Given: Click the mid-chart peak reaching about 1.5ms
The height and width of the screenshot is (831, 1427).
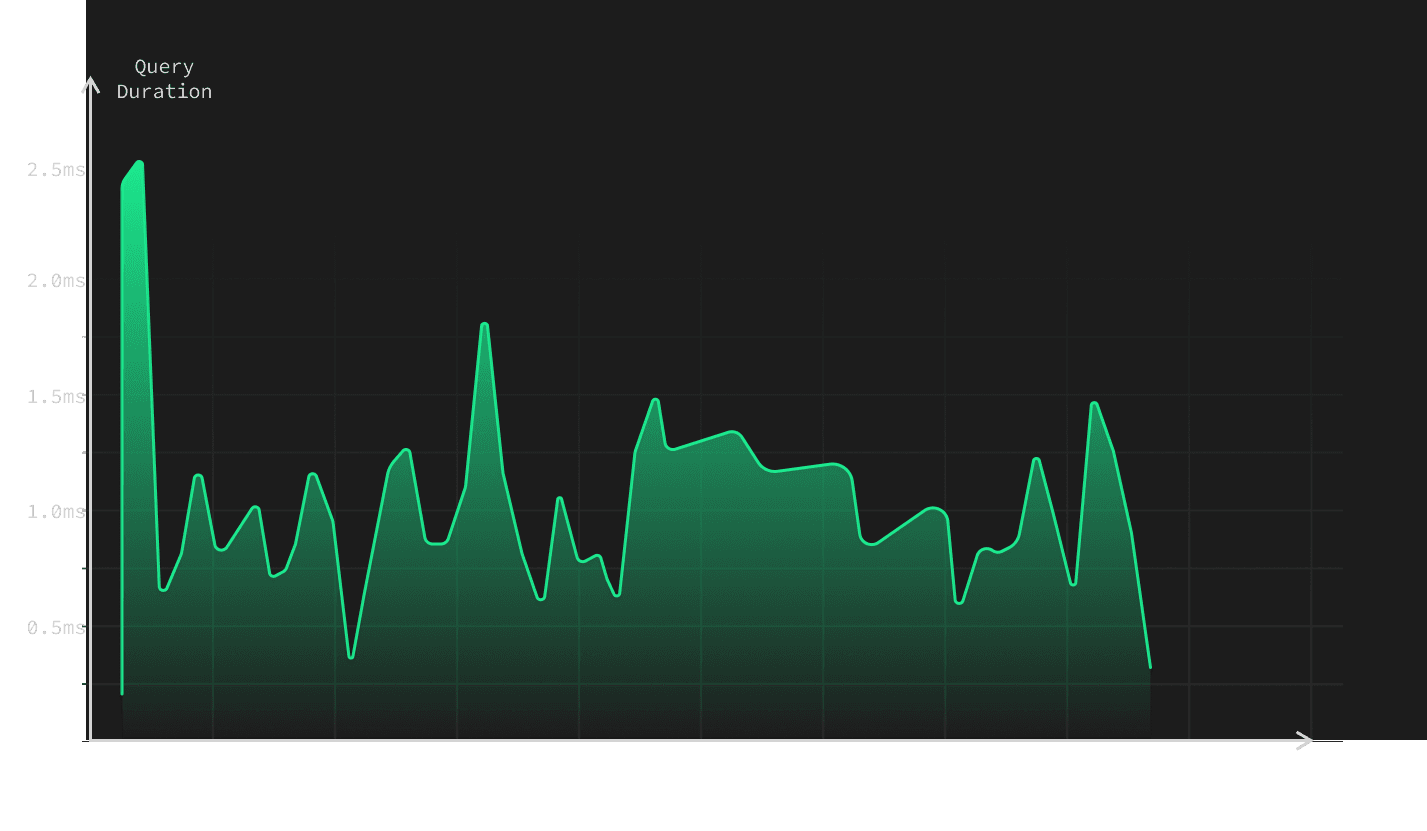Looking at the screenshot, I should 656,400.
